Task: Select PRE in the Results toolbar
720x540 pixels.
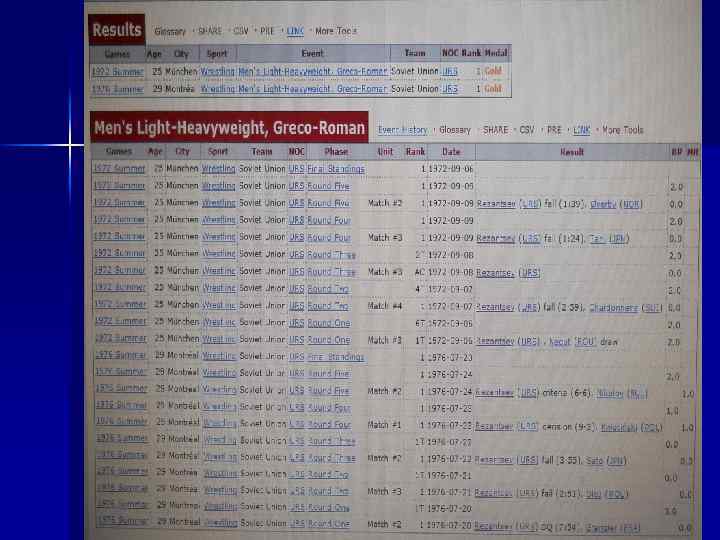Action: tap(267, 31)
